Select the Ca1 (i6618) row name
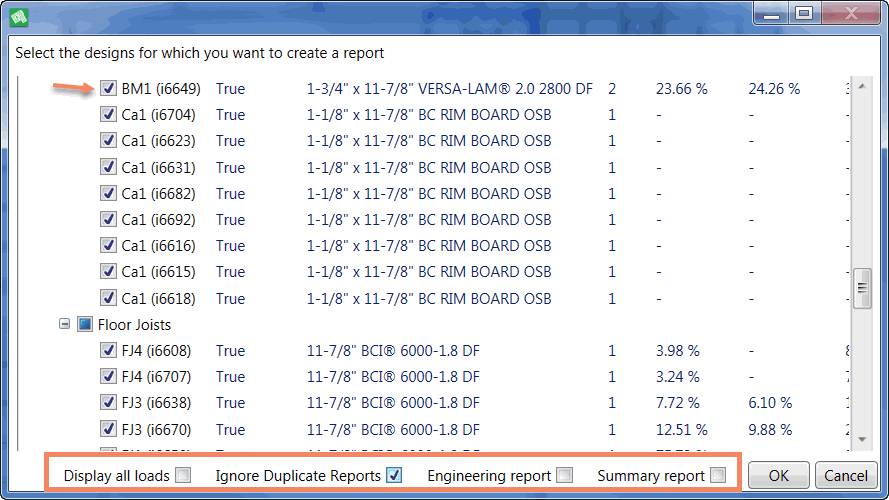This screenshot has width=889, height=500. click(x=158, y=299)
